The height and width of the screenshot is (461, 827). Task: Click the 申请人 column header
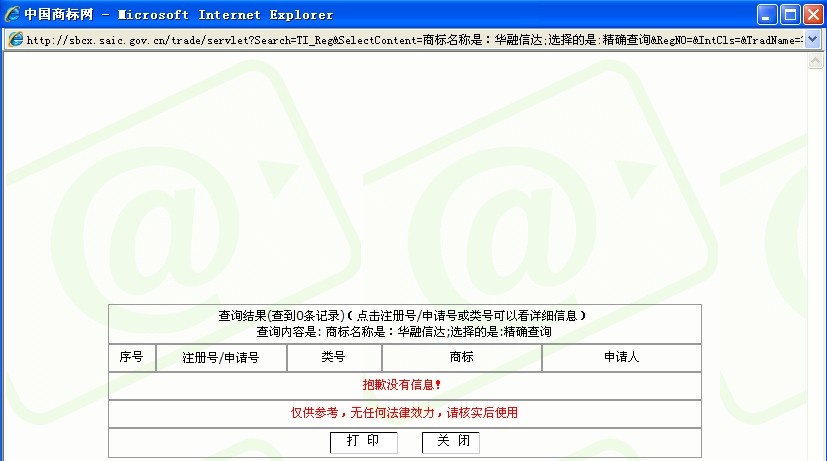(x=621, y=358)
